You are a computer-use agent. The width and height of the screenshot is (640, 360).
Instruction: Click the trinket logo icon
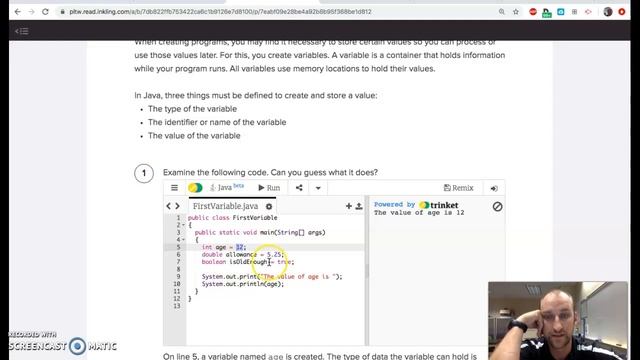(x=195, y=188)
